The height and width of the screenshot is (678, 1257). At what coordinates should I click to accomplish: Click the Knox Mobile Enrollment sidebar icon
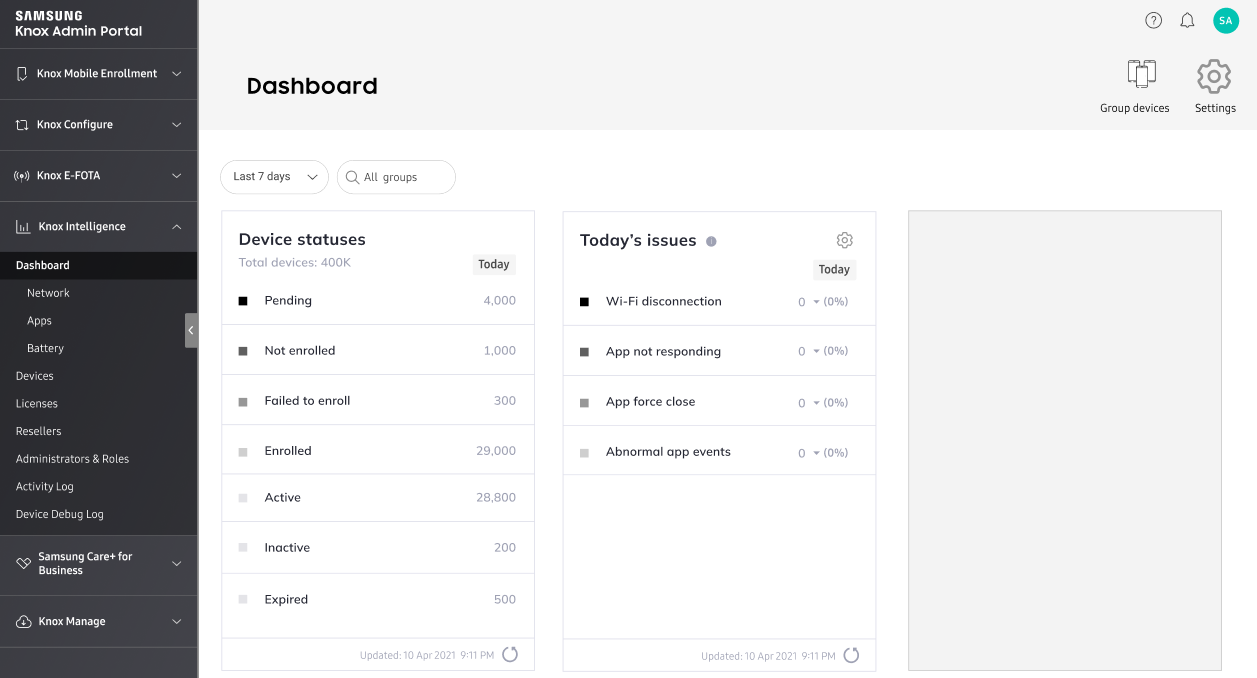click(x=22, y=74)
